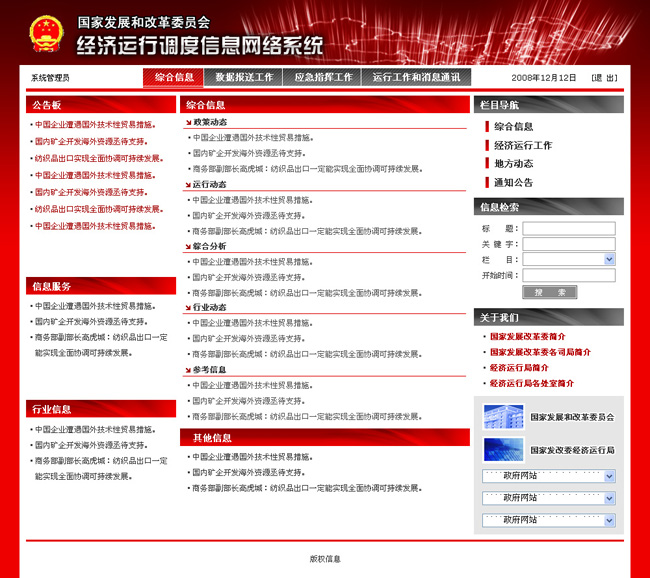Screen dimensions: 650x578
Task: Click the 行业动态 section heading
Action: coord(210,308)
